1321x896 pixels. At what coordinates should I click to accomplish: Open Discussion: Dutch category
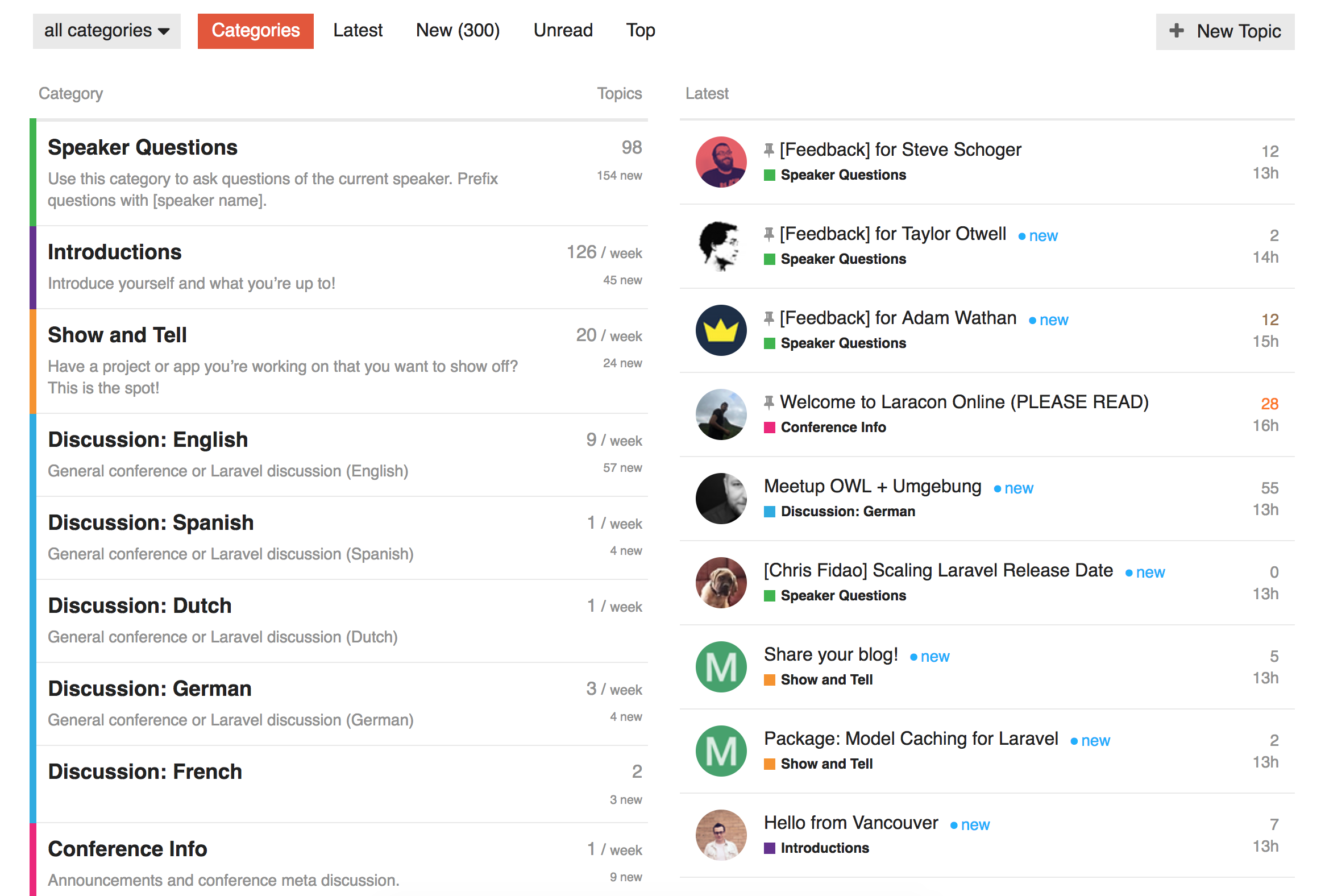coord(140,605)
